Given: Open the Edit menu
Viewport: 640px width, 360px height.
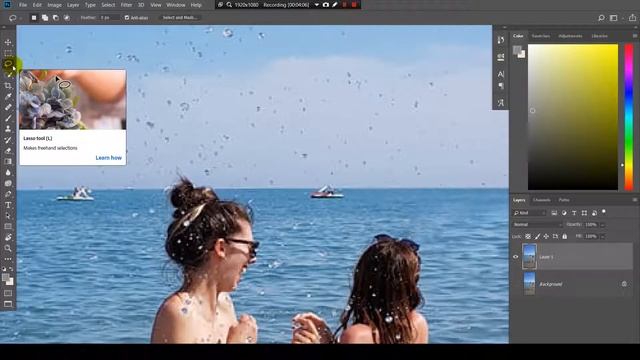Looking at the screenshot, I should point(37,5).
